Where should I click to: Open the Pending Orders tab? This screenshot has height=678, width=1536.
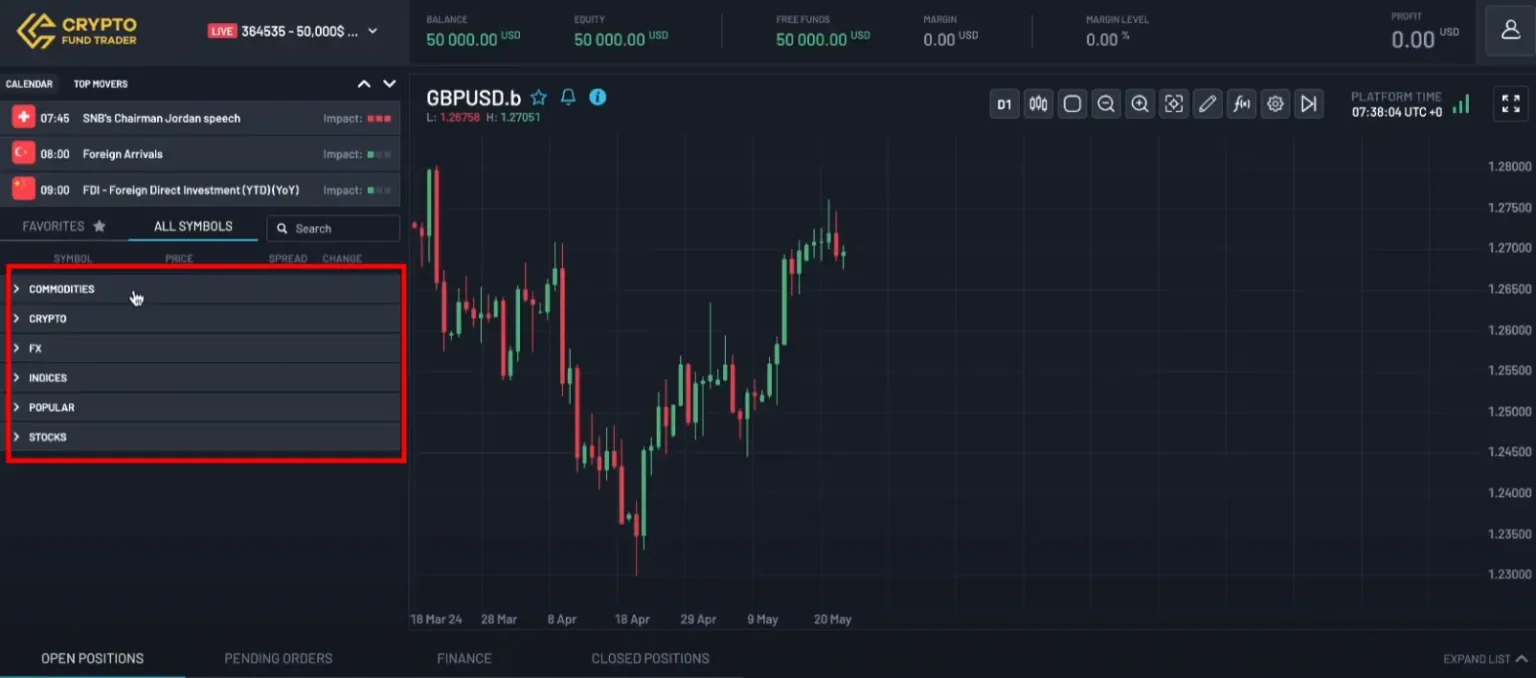[278, 658]
